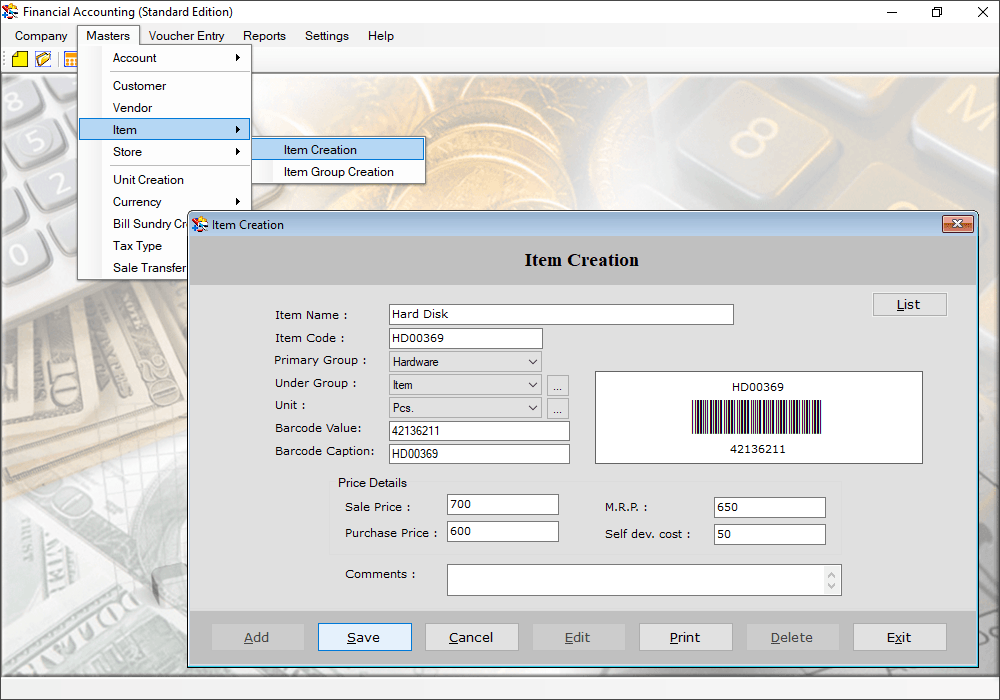Image resolution: width=1000 pixels, height=700 pixels.
Task: Open the Primary Group dropdown
Action: [x=466, y=361]
